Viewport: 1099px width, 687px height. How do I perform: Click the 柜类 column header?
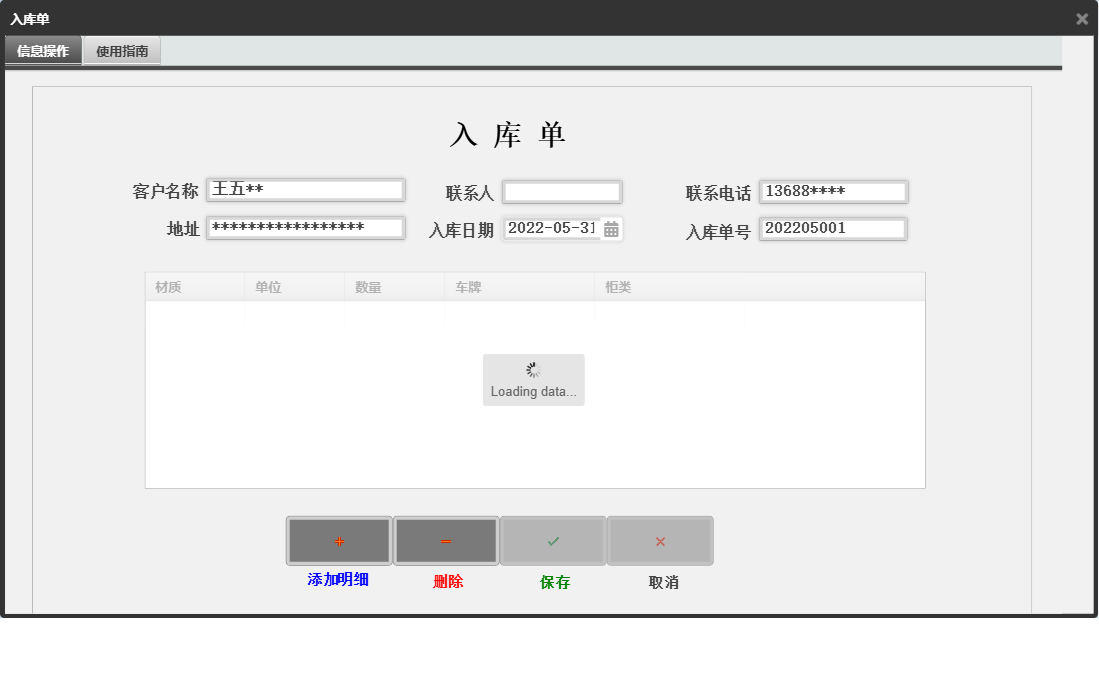click(621, 287)
